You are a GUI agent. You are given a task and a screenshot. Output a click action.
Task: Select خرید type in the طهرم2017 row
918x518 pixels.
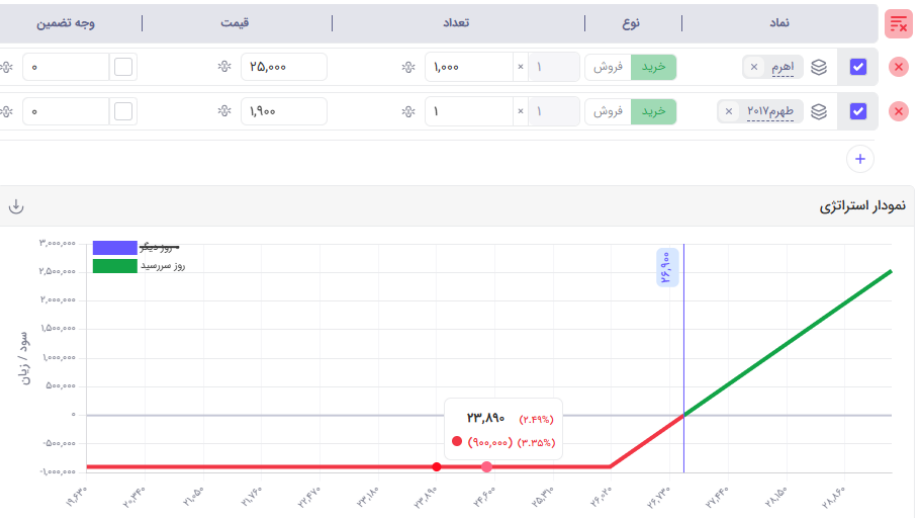coord(653,111)
